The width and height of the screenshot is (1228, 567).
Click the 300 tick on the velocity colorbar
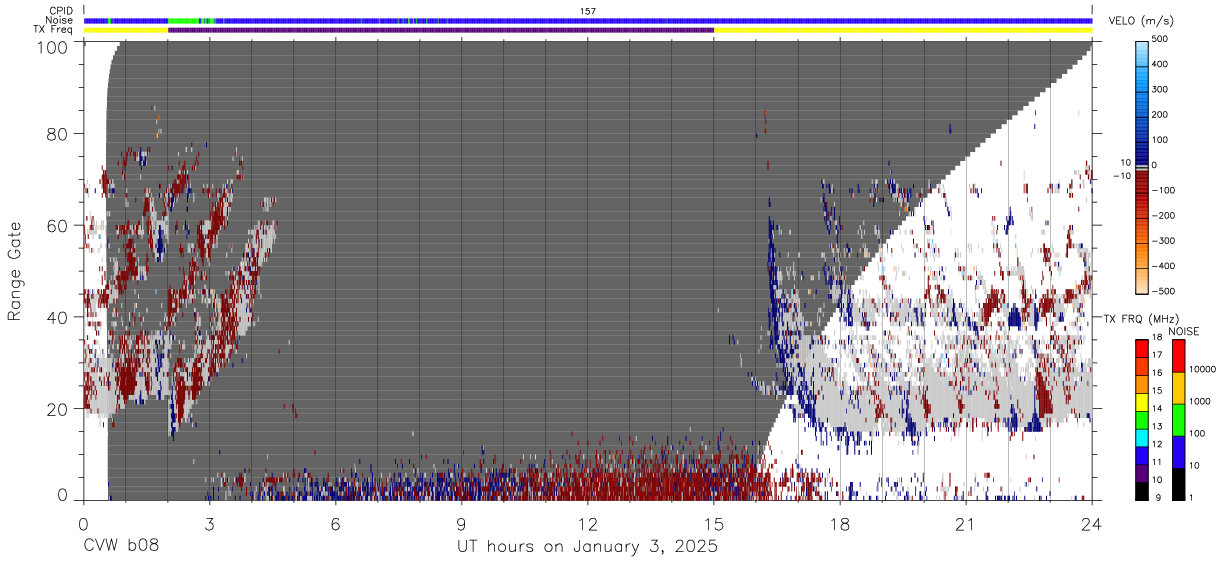click(x=1162, y=90)
